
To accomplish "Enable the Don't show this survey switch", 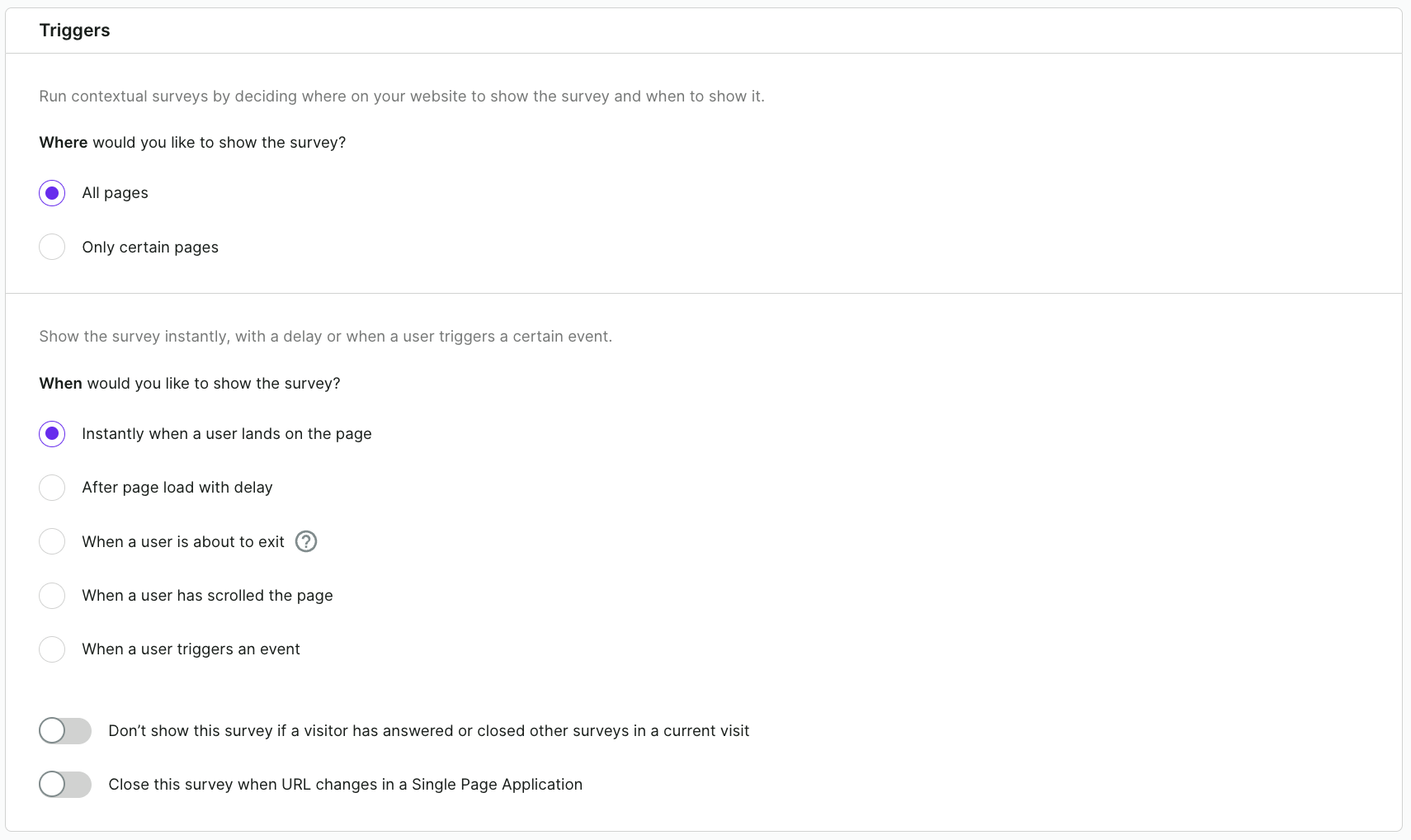I will coord(65,730).
